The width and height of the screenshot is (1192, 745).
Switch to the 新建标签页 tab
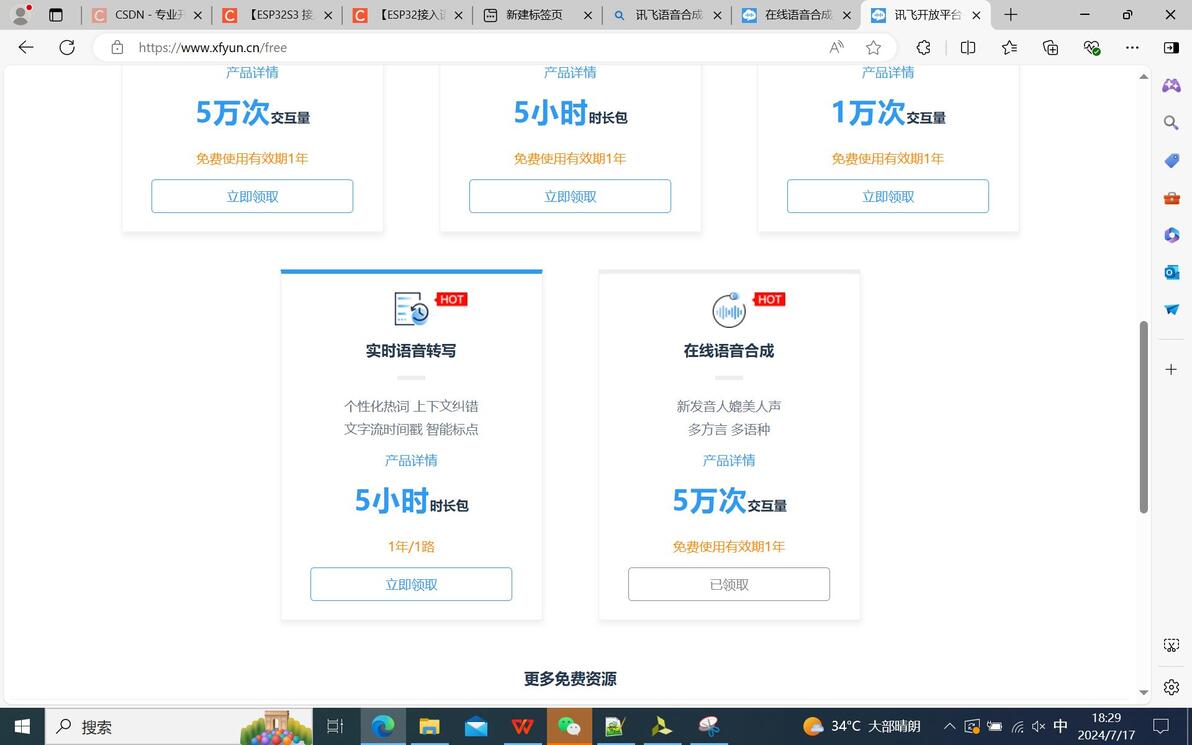537,14
